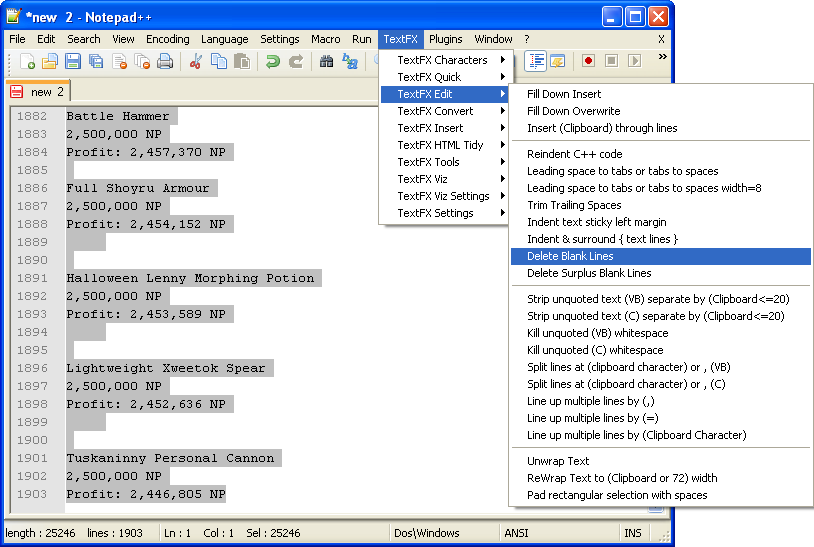Open the Language menu
Image resolution: width=814 pixels, height=547 pixels.
click(224, 39)
